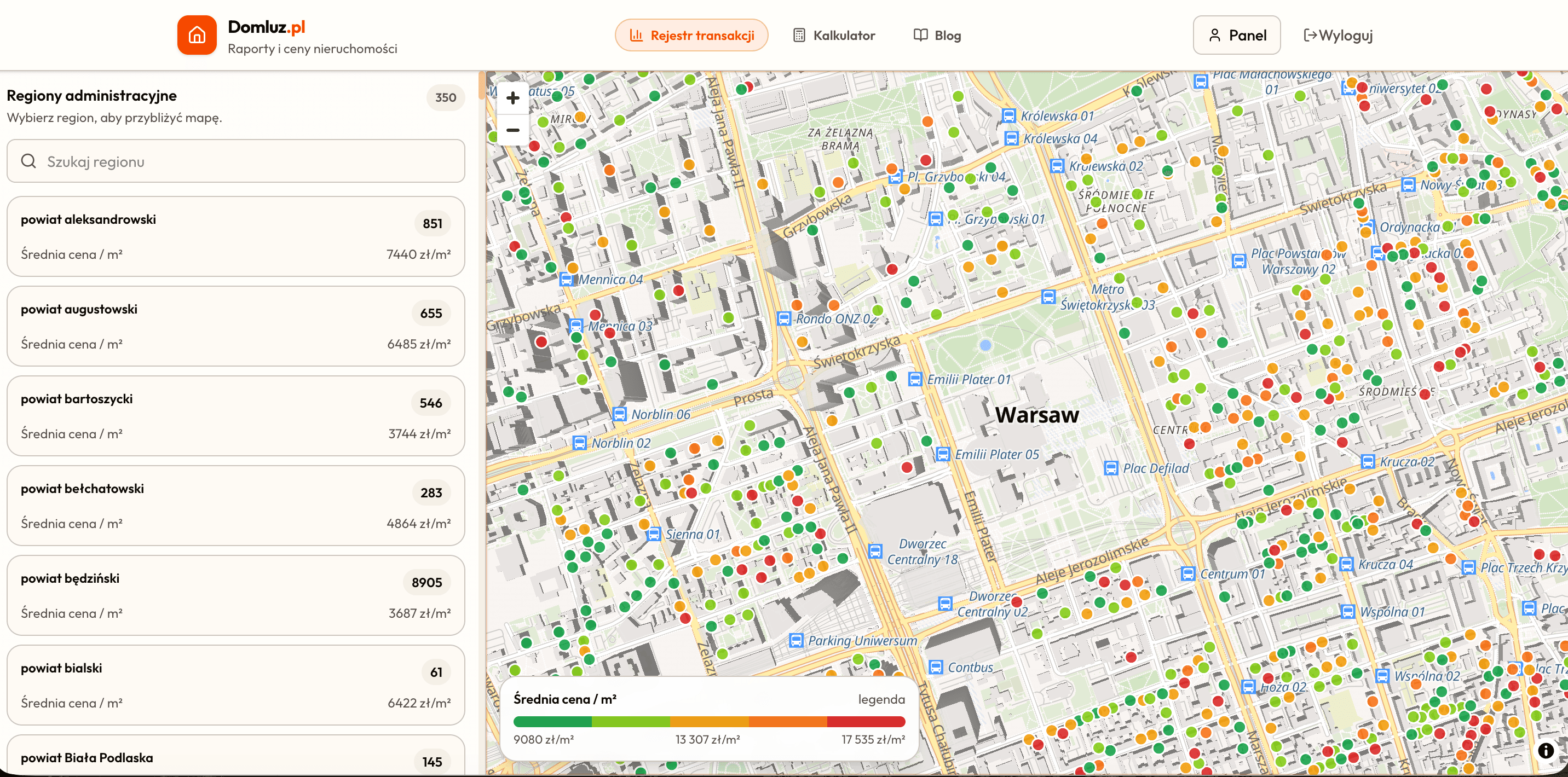
Task: Log out via Wyloguj
Action: [x=1338, y=35]
